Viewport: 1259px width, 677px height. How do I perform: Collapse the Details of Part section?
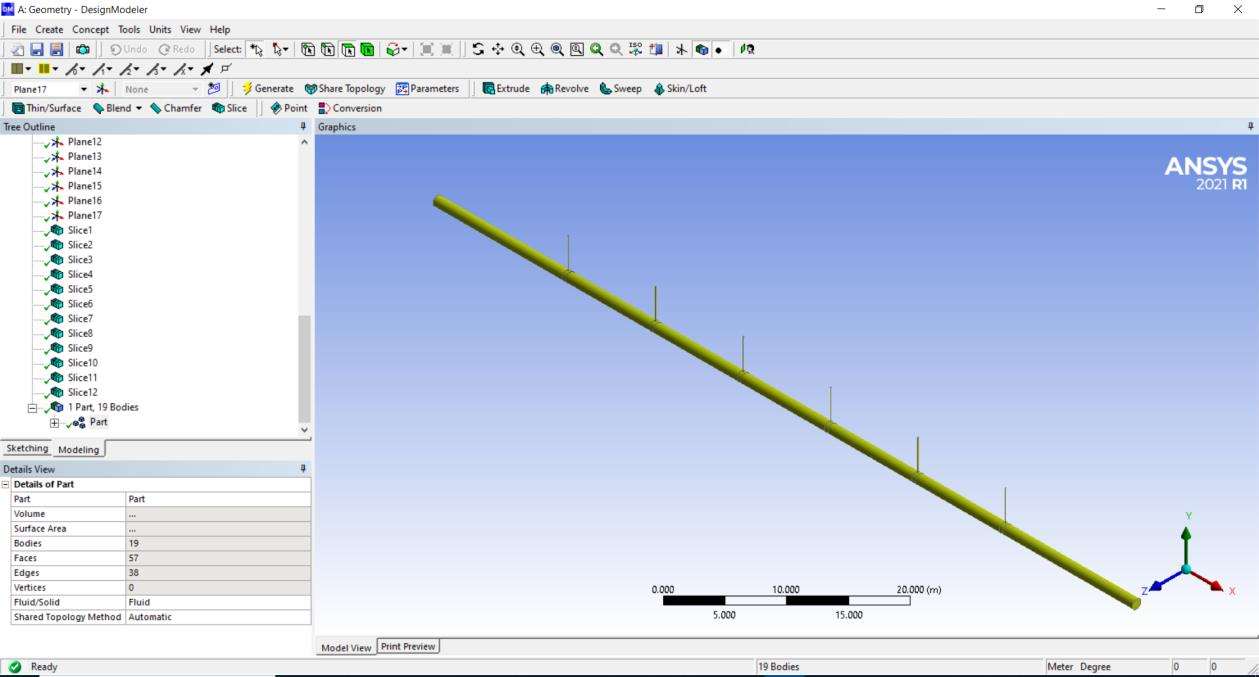(6, 484)
